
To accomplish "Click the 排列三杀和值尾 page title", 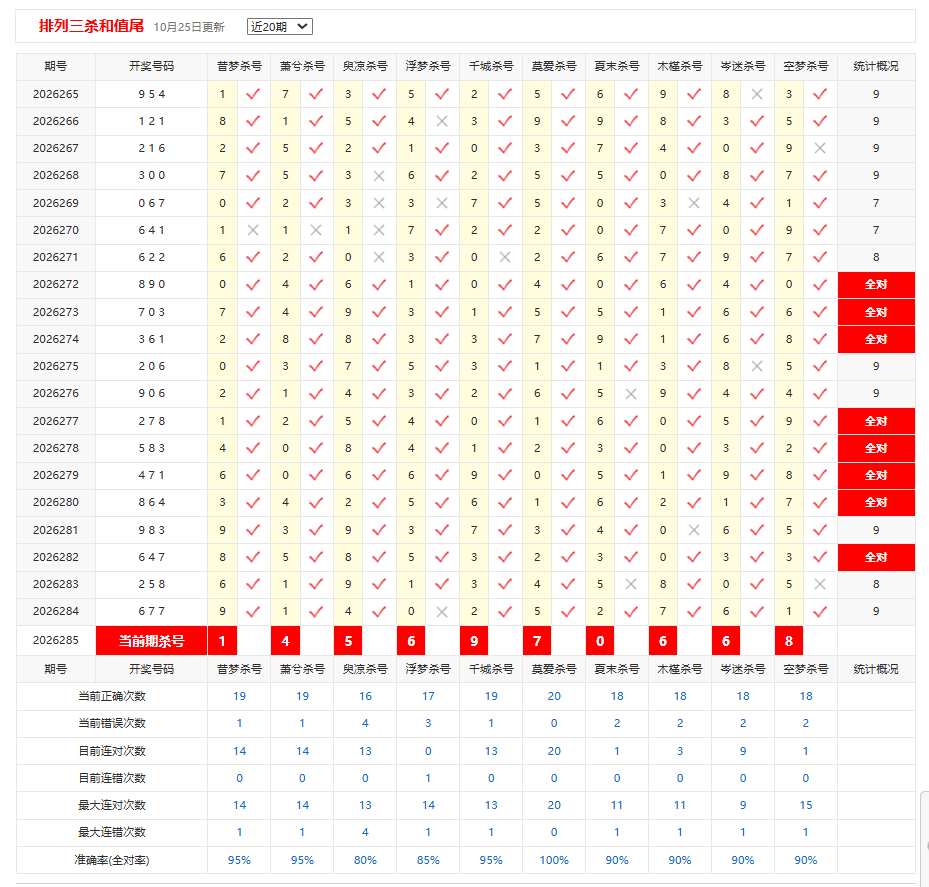I will click(91, 26).
